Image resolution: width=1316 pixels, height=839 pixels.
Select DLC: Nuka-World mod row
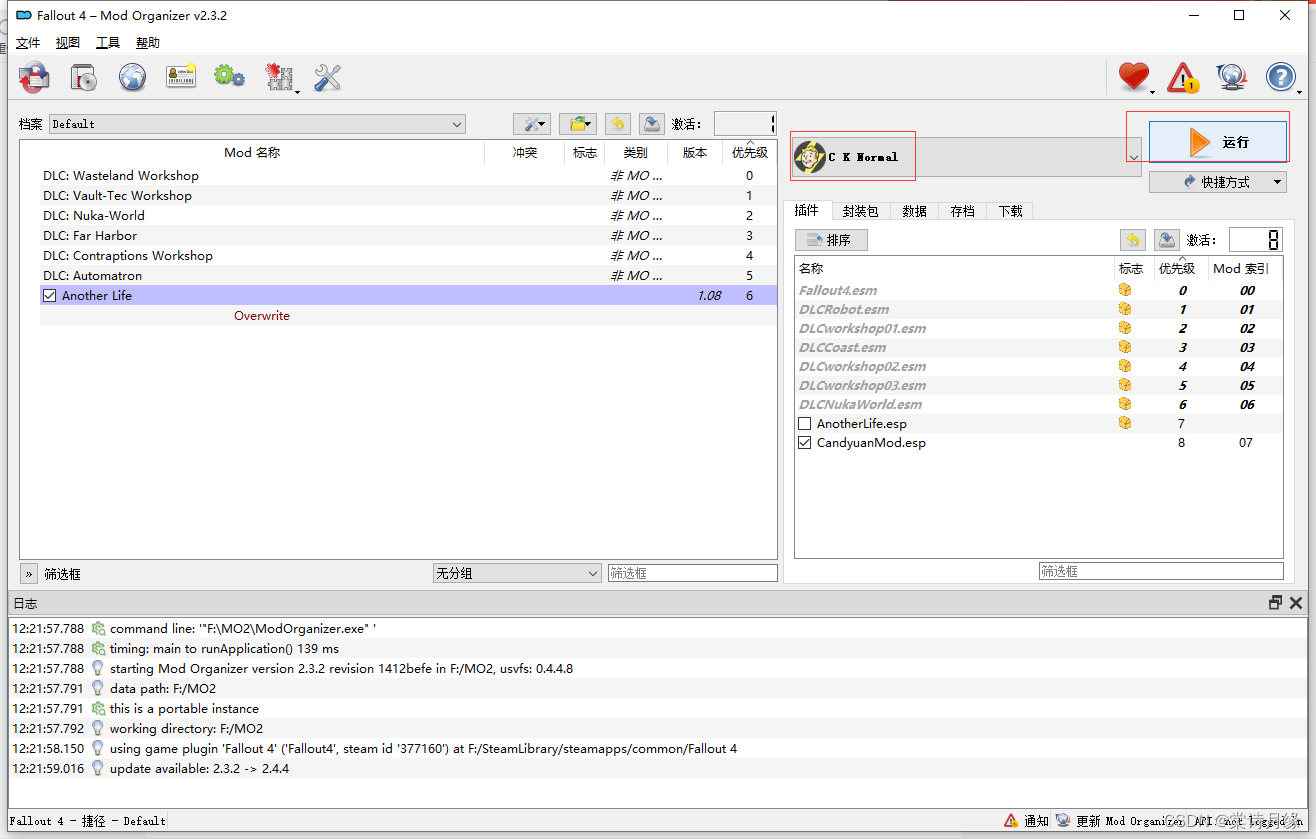[408, 215]
